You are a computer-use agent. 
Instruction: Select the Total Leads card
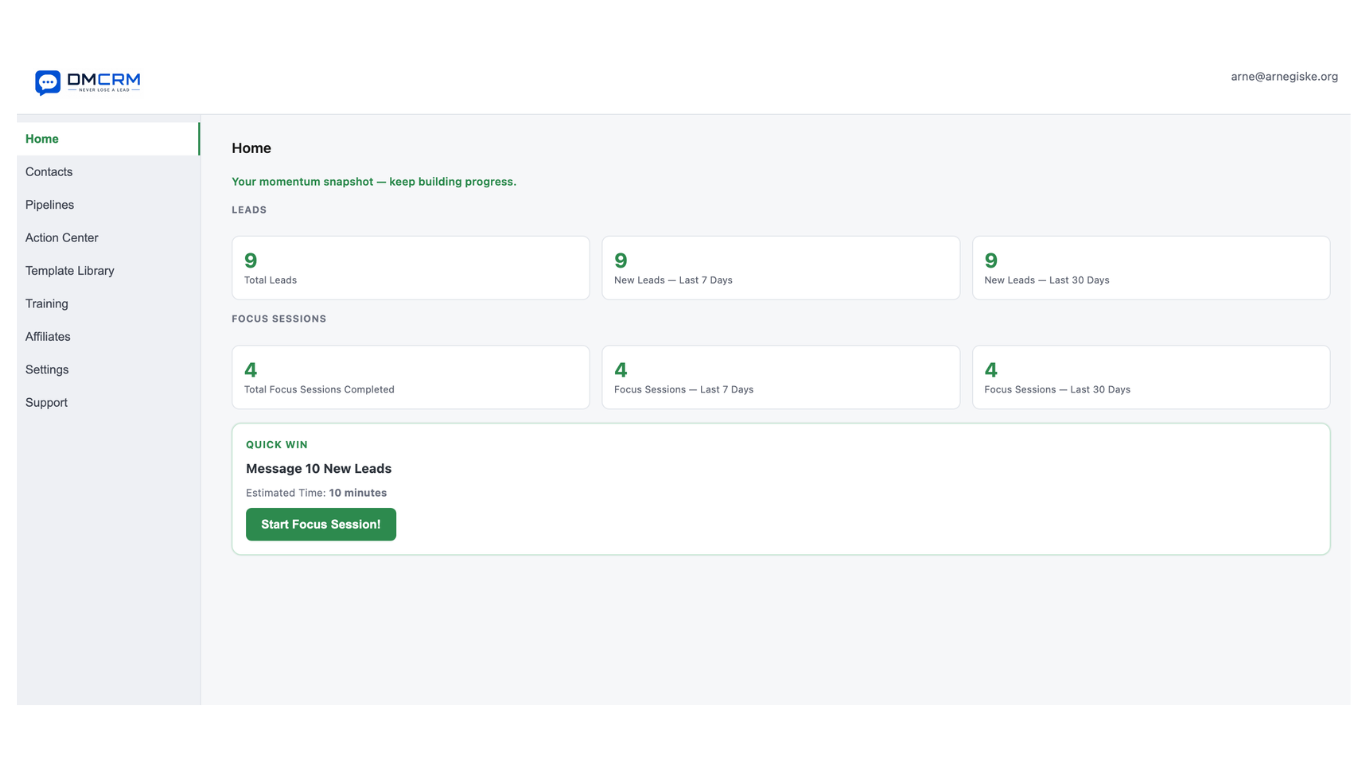click(x=411, y=268)
